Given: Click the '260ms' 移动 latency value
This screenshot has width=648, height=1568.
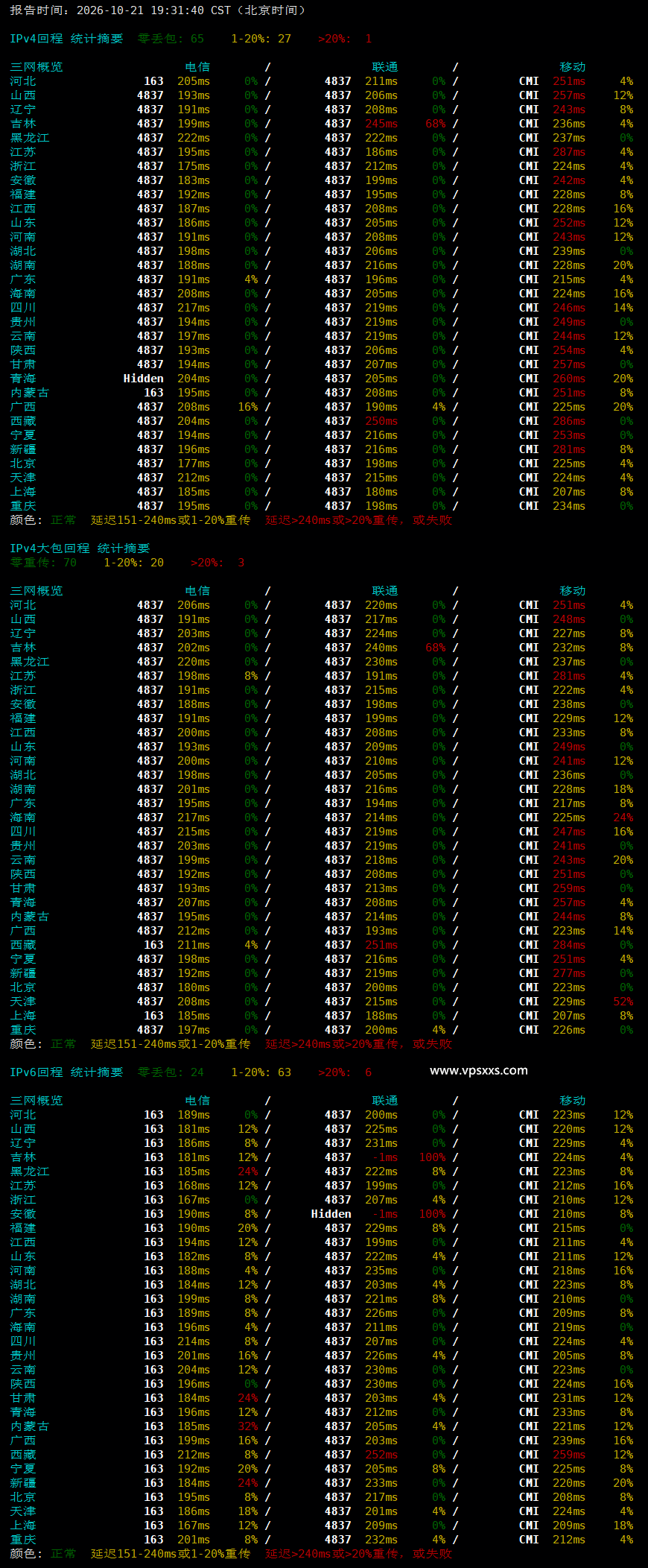Looking at the screenshot, I should [x=569, y=379].
